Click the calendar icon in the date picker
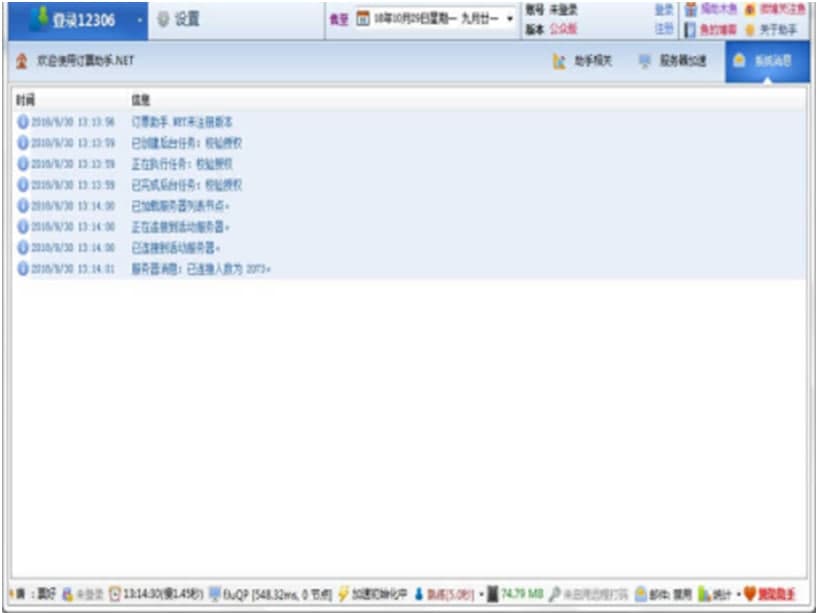The width and height of the screenshot is (818, 615). 363,19
